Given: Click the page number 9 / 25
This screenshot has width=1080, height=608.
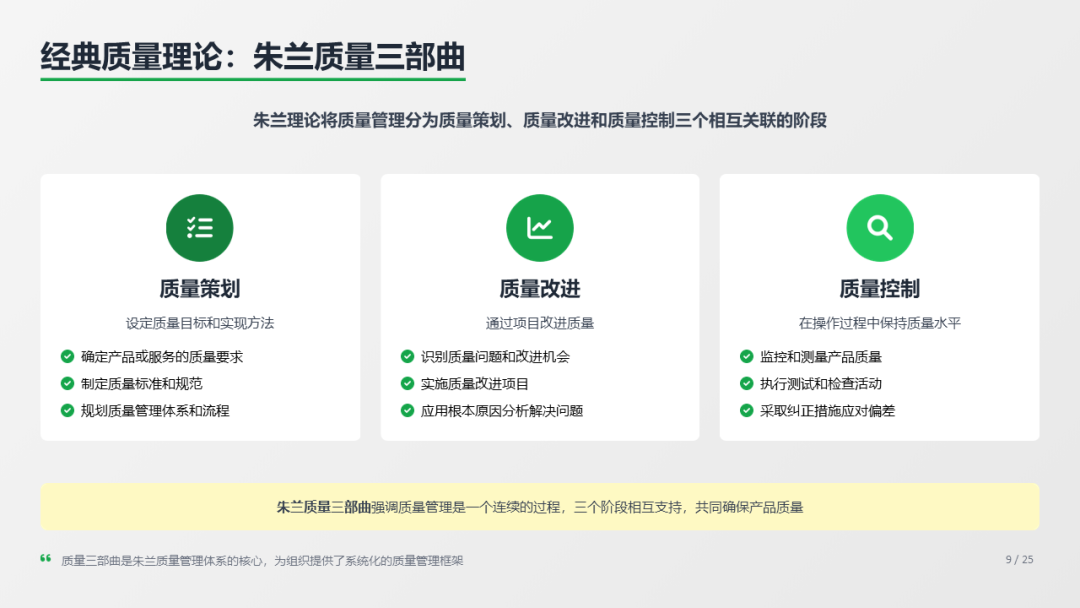Looking at the screenshot, I should click(1019, 560).
